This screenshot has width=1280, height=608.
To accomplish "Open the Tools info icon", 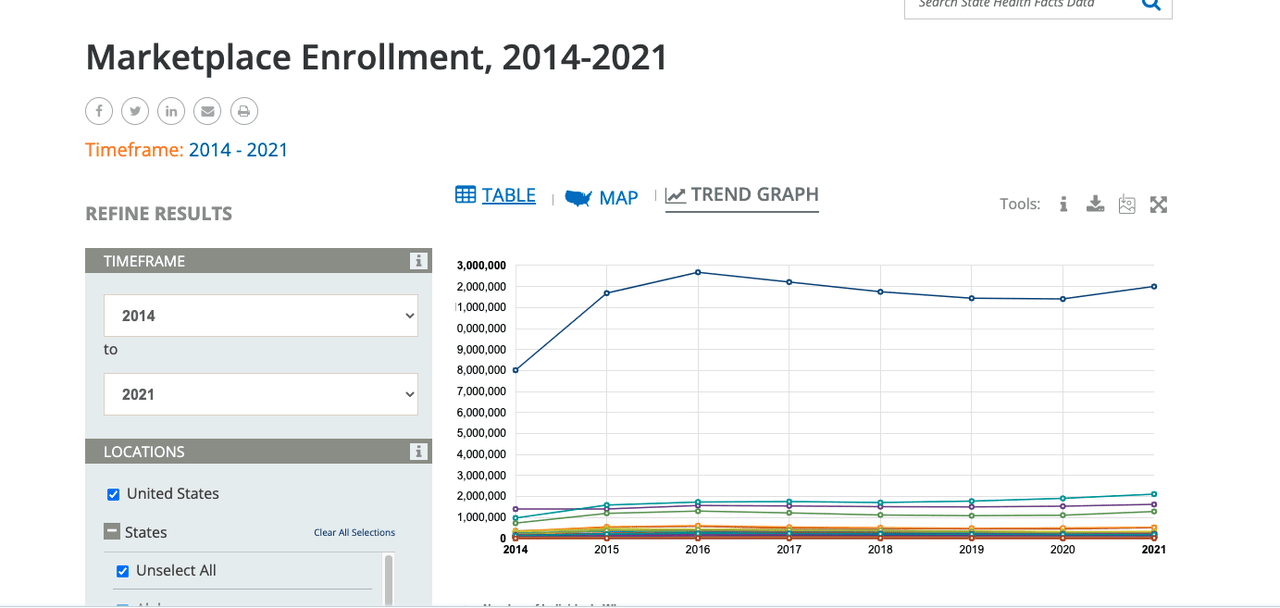I will point(1063,204).
